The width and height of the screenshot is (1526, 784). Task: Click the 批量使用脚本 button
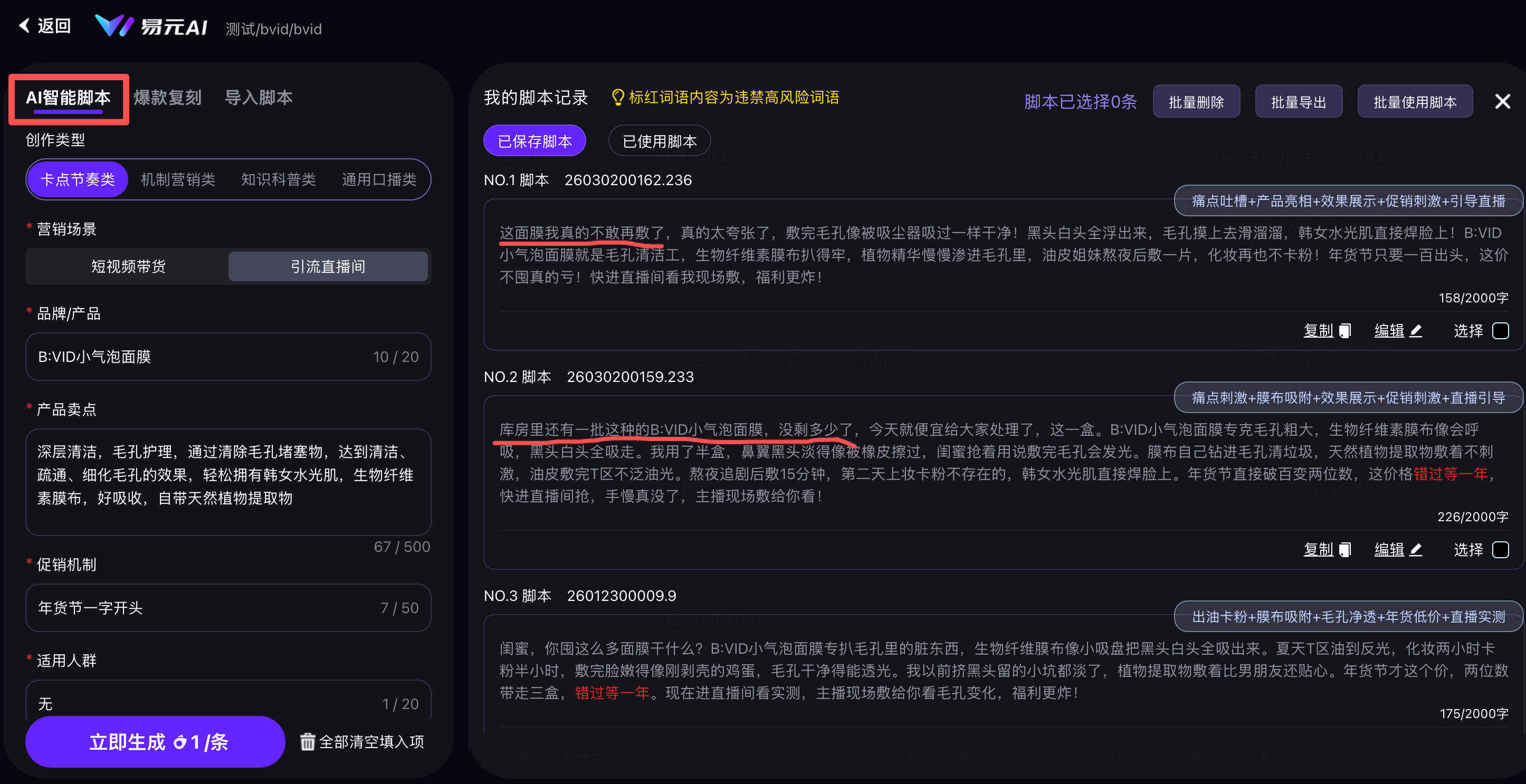click(x=1415, y=101)
